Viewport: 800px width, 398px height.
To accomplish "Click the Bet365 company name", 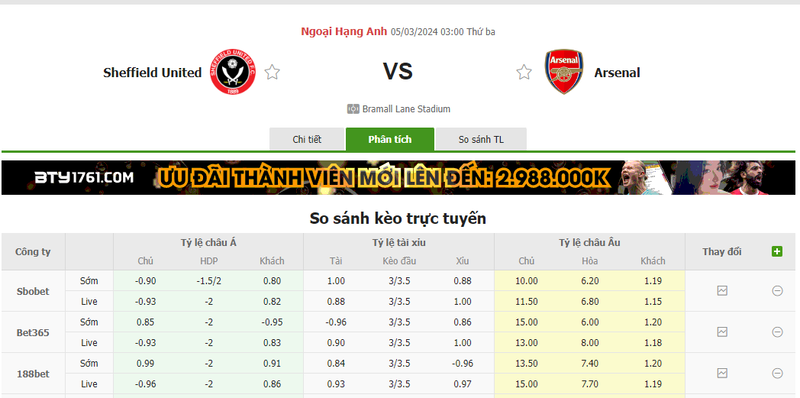I will 33,332.
